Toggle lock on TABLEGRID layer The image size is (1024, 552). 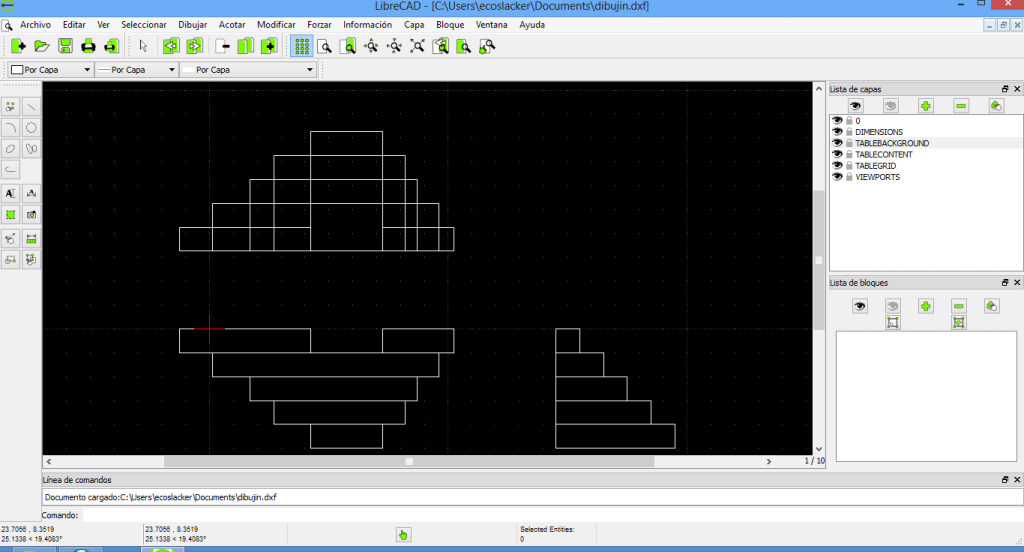pos(849,166)
